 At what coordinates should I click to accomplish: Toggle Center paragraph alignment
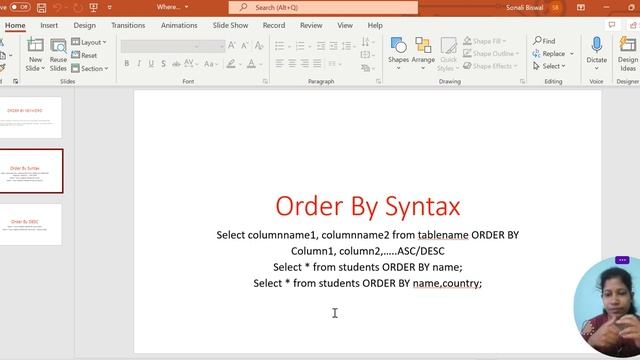(x=292, y=64)
